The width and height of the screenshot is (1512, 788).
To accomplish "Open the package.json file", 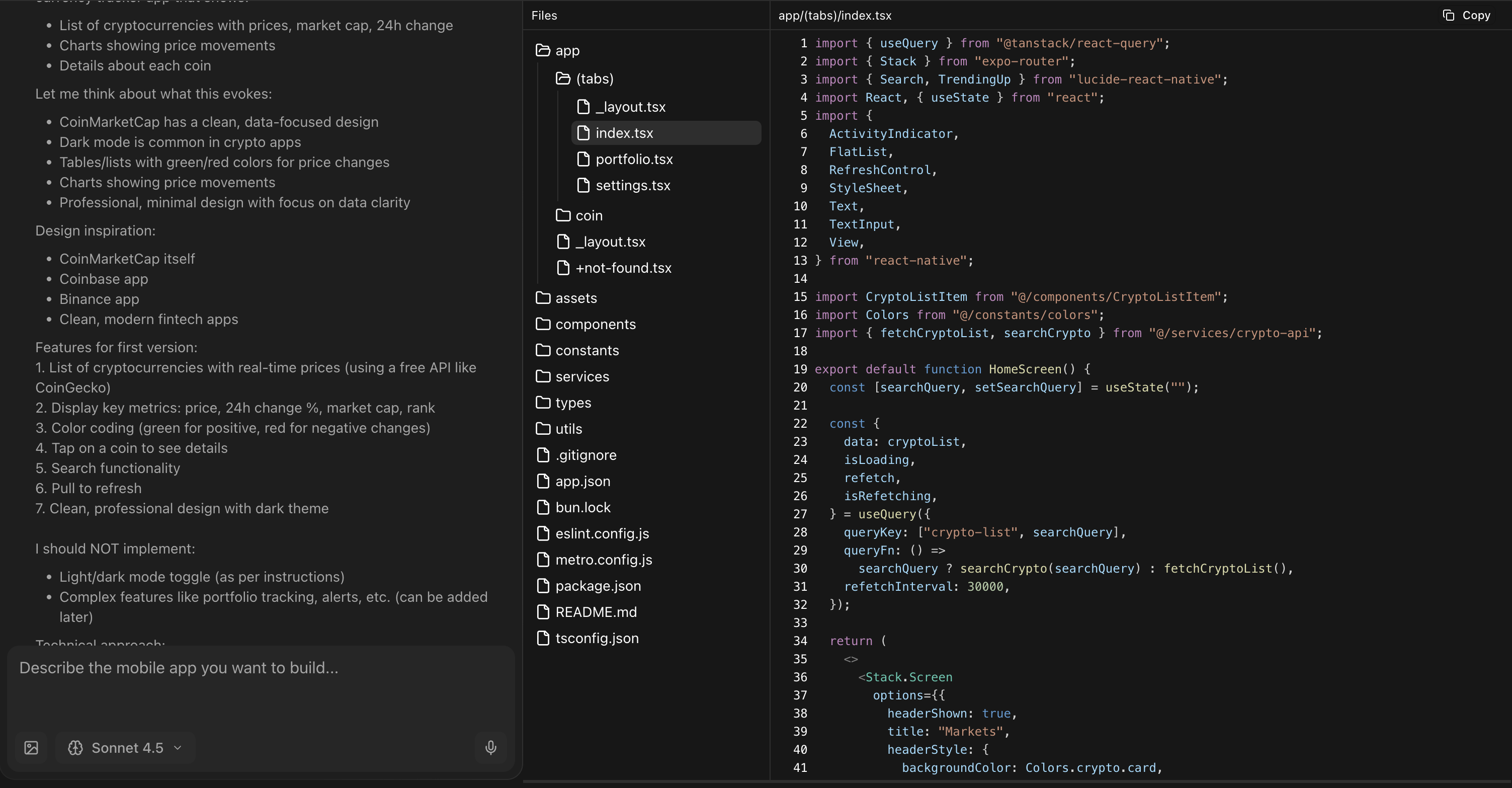I will (x=598, y=586).
